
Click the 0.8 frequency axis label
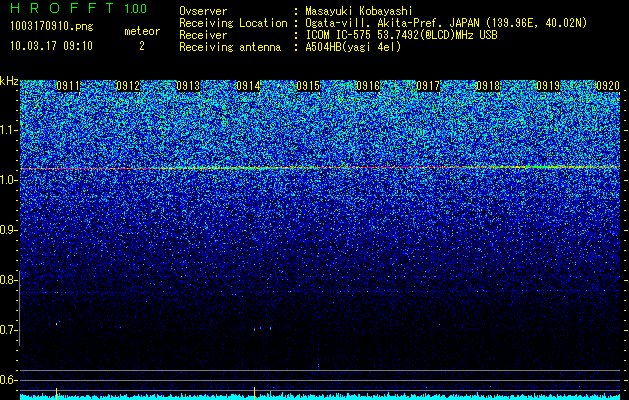[8, 280]
